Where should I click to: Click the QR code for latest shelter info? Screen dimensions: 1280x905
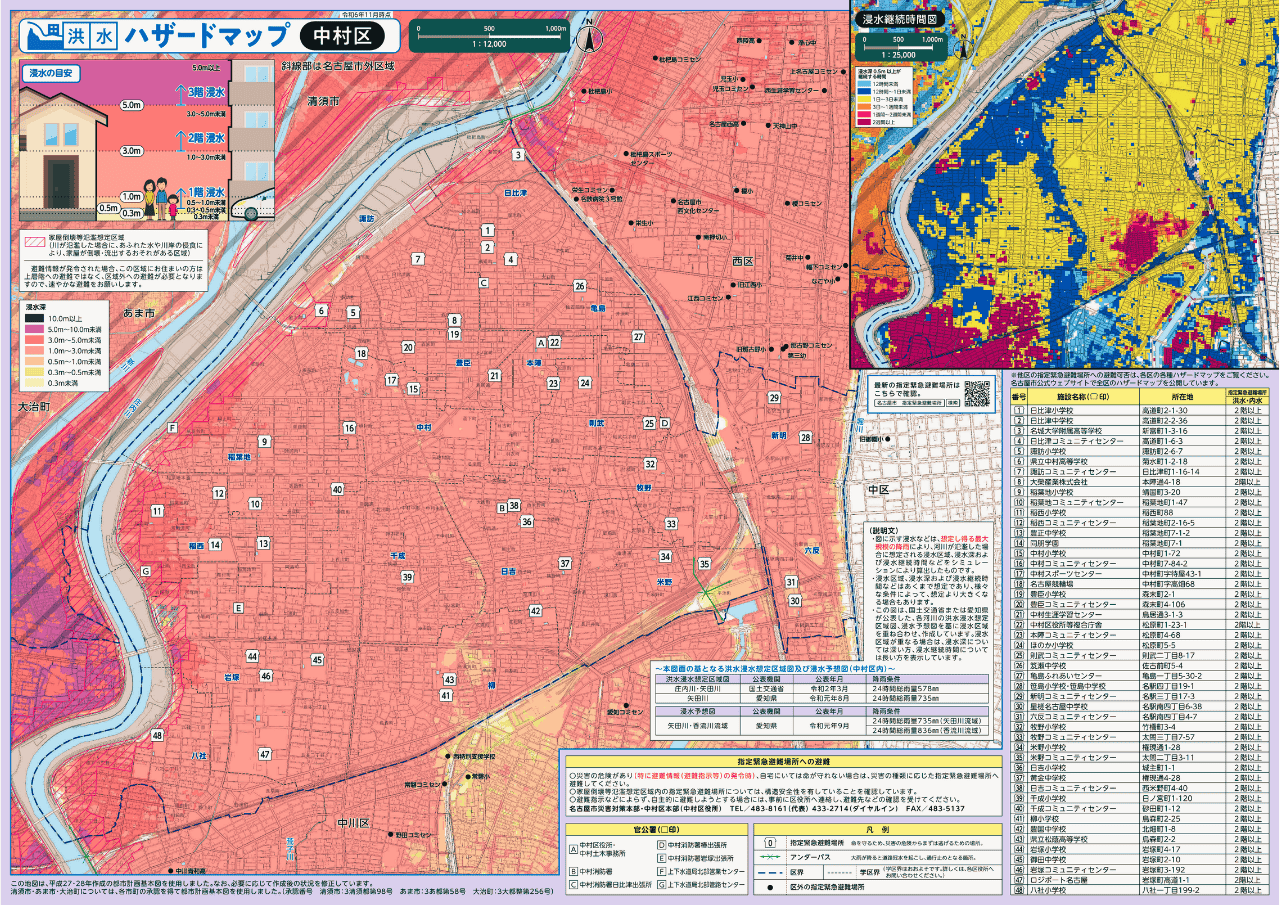pos(978,395)
